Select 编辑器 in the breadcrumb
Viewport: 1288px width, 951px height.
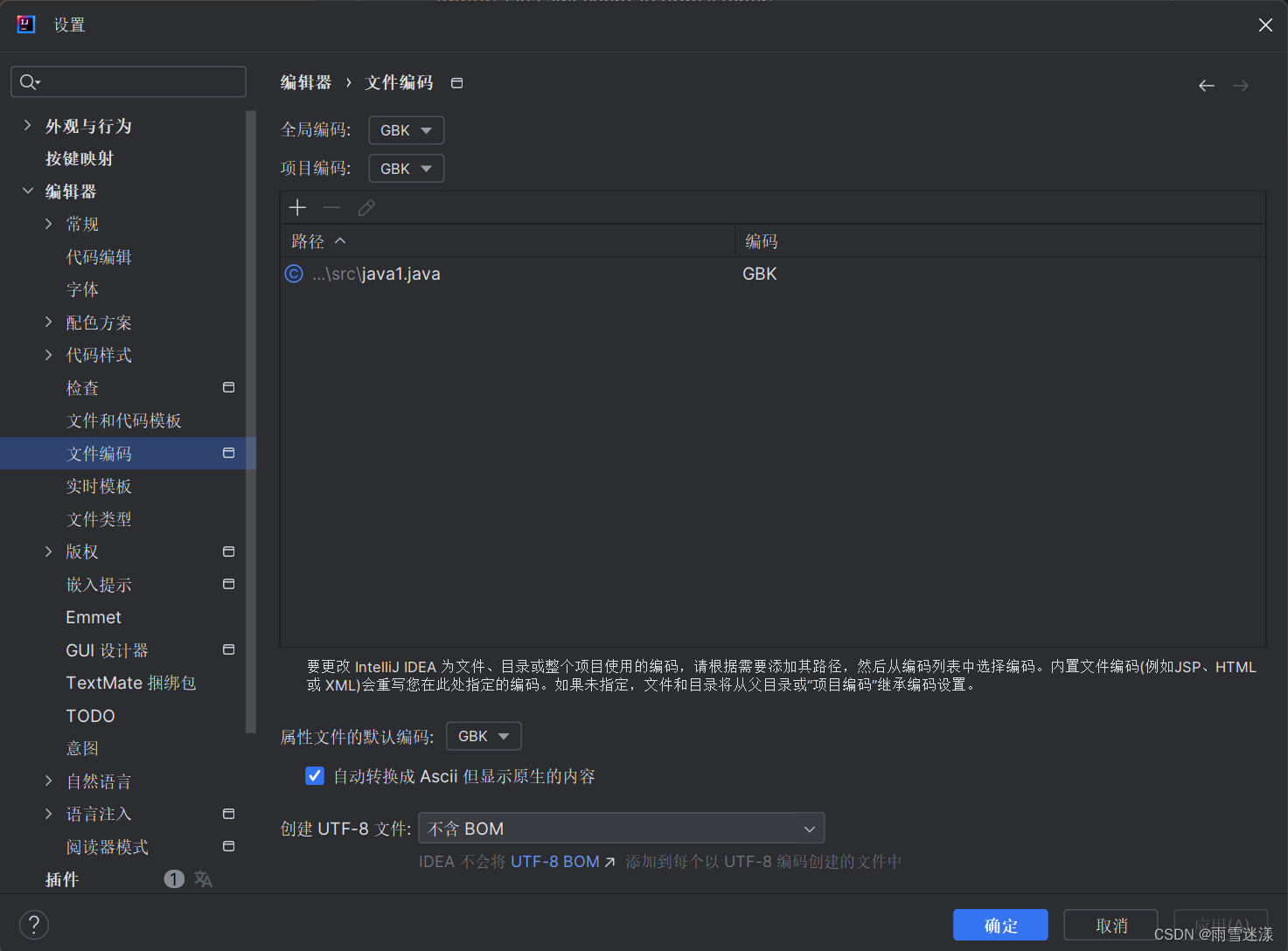305,81
